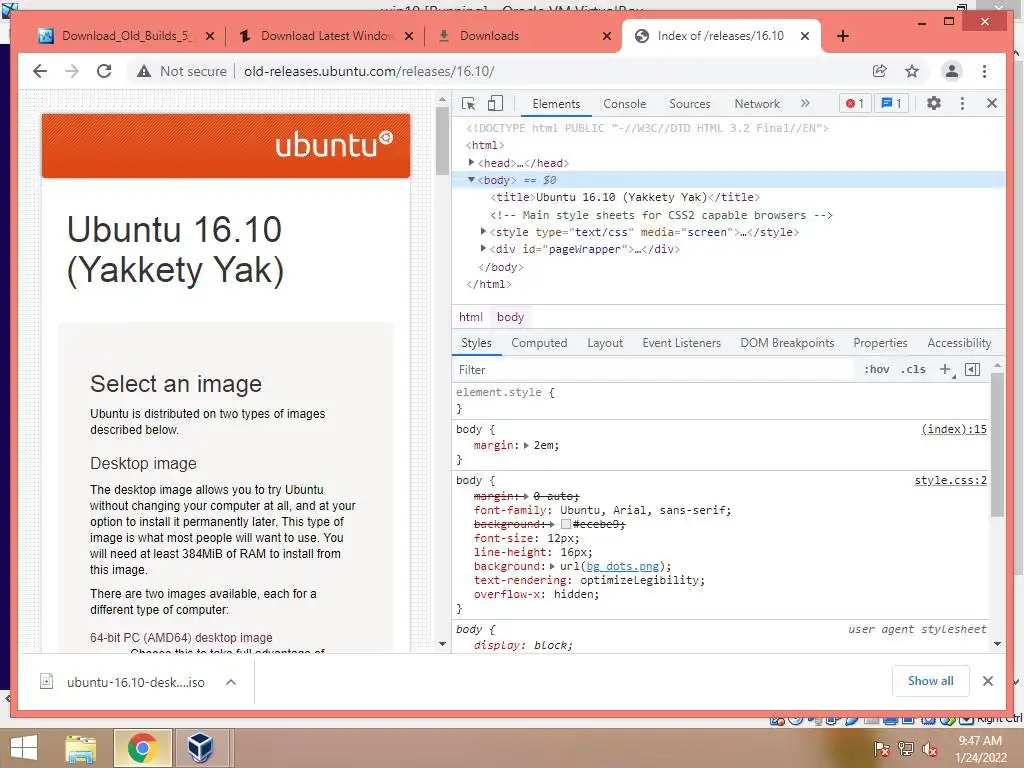Expand the background url shorthand triangle
The height and width of the screenshot is (768, 1024).
coord(552,566)
